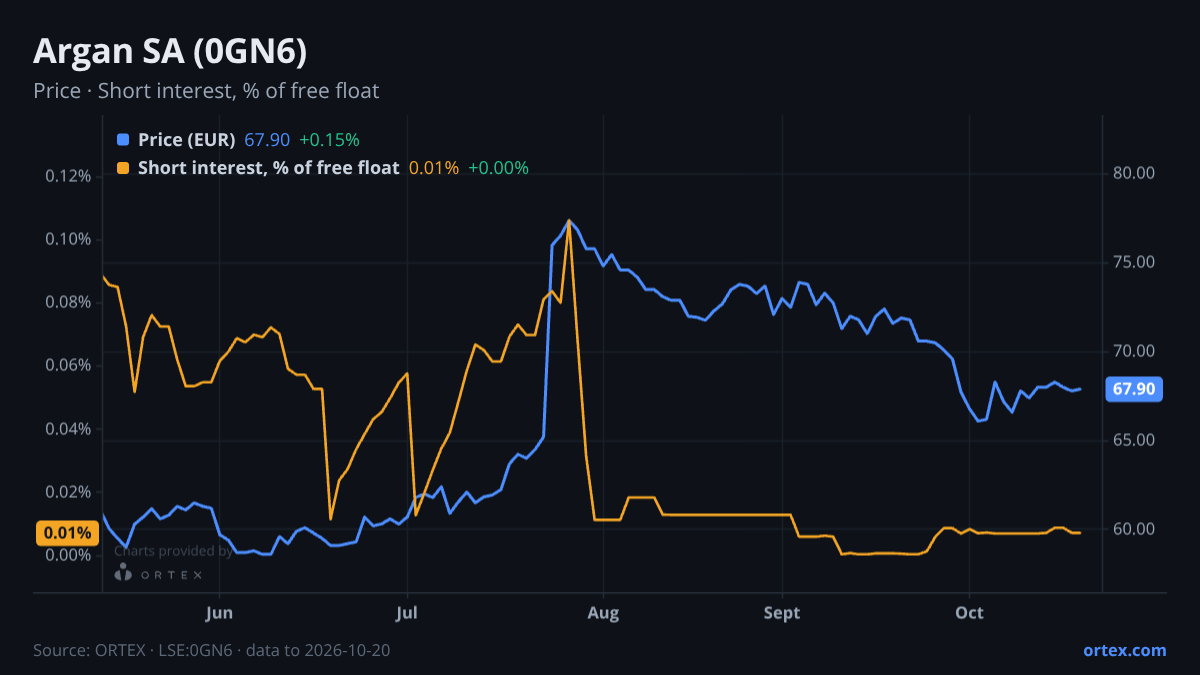
Task: Click the Sept label on the time axis
Action: (x=782, y=613)
